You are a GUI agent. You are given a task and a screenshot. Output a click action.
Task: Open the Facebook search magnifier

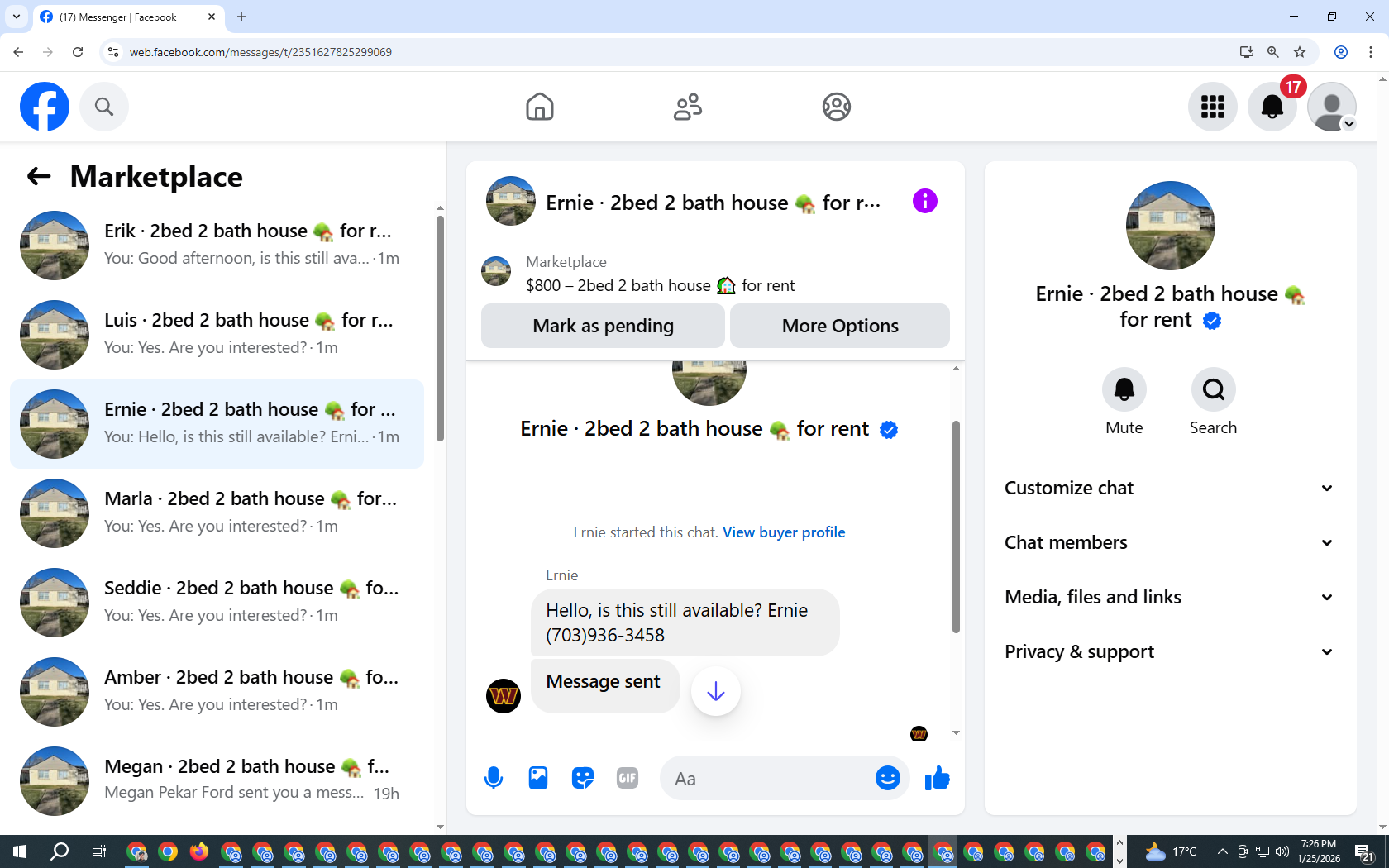tap(104, 107)
